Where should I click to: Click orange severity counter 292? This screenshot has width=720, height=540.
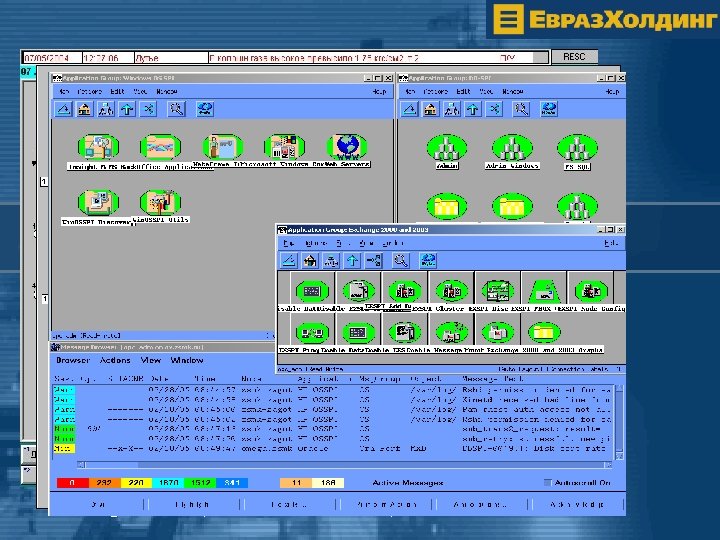point(104,483)
